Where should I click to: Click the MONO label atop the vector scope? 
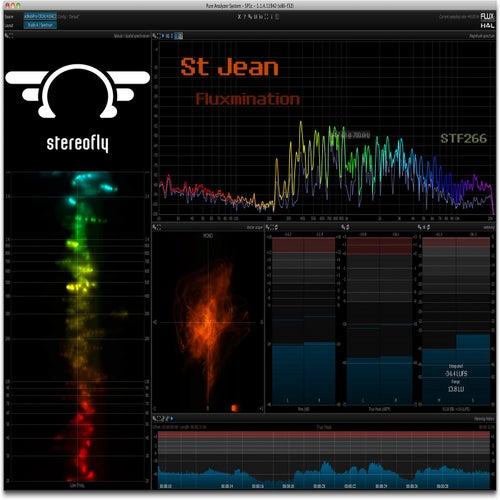pyautogui.click(x=208, y=236)
